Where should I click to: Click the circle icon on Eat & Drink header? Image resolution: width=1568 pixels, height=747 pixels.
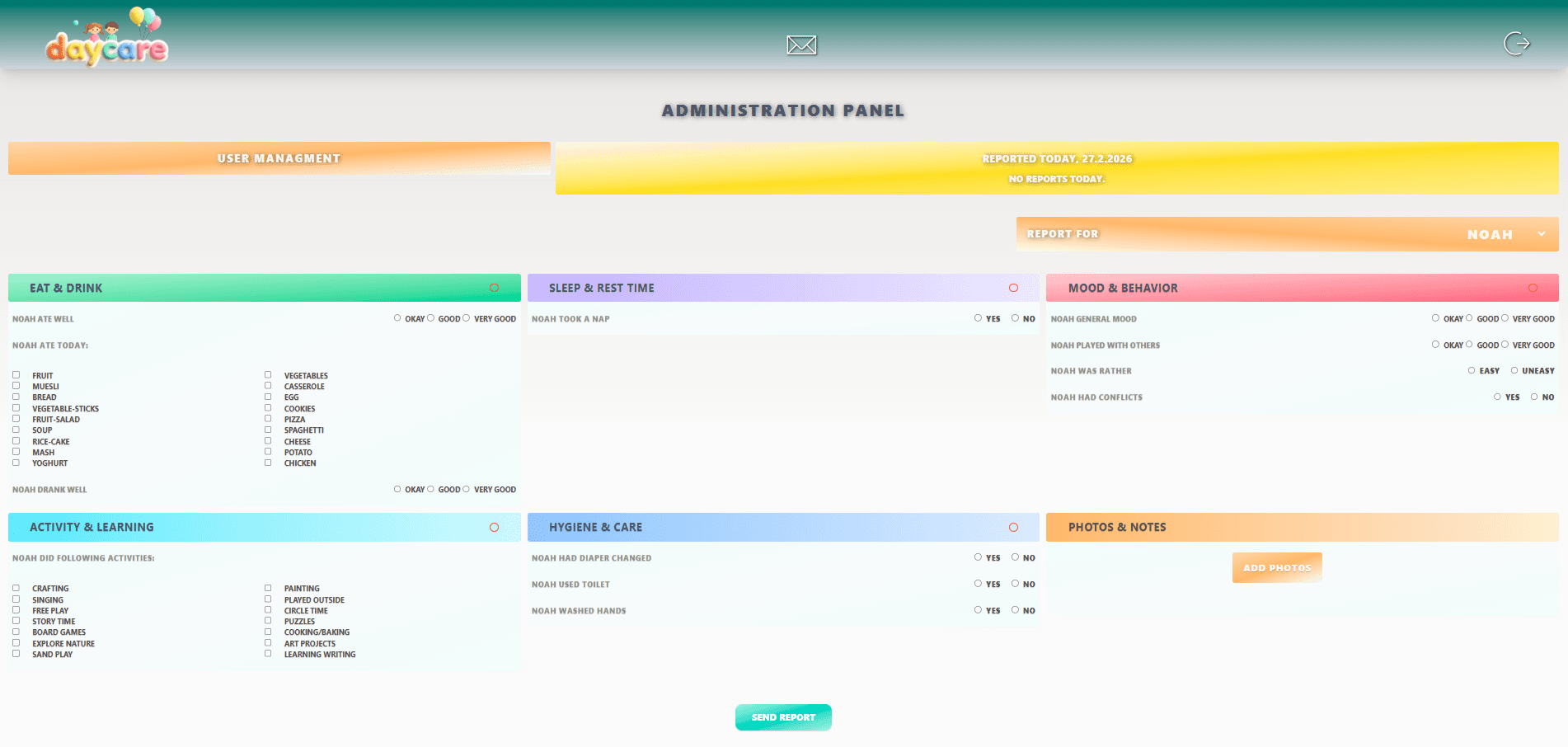coord(495,287)
